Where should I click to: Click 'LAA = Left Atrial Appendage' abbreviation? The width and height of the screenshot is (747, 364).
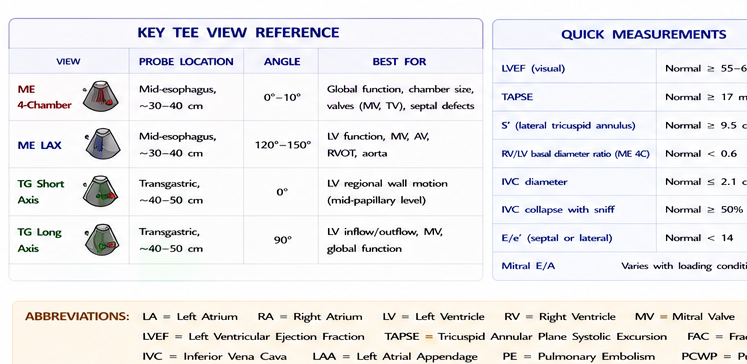click(x=395, y=356)
